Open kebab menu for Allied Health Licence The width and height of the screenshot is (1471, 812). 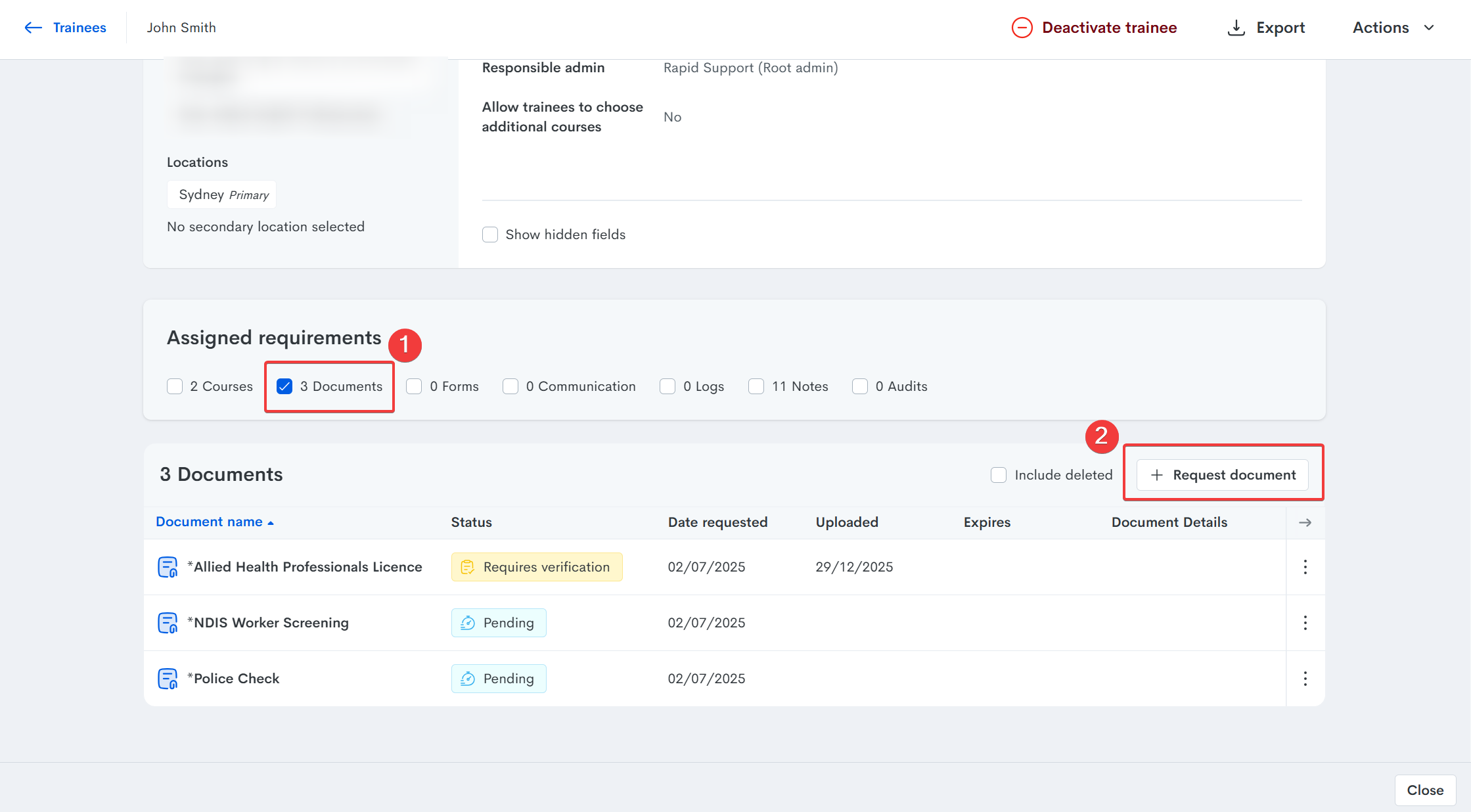pyautogui.click(x=1305, y=566)
